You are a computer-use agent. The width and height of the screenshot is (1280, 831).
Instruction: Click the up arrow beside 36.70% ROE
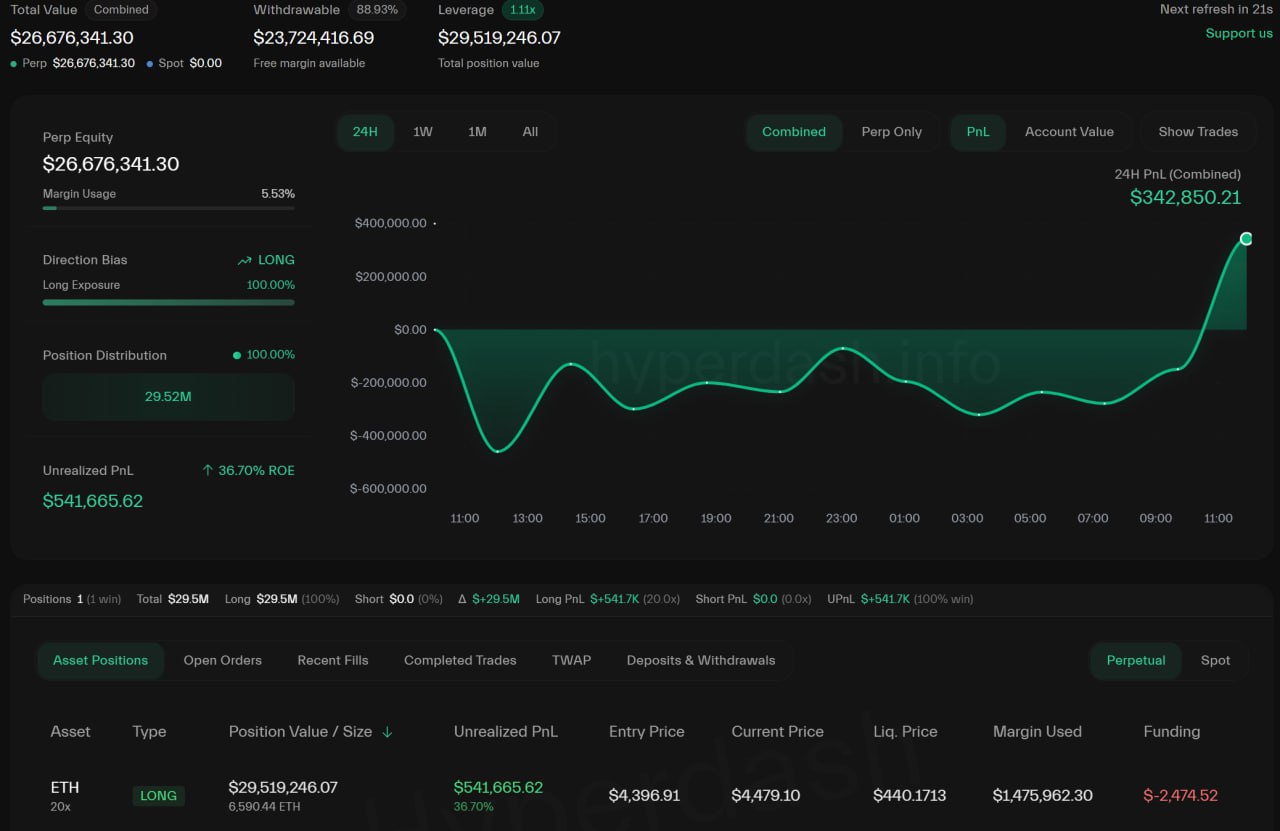pos(207,470)
